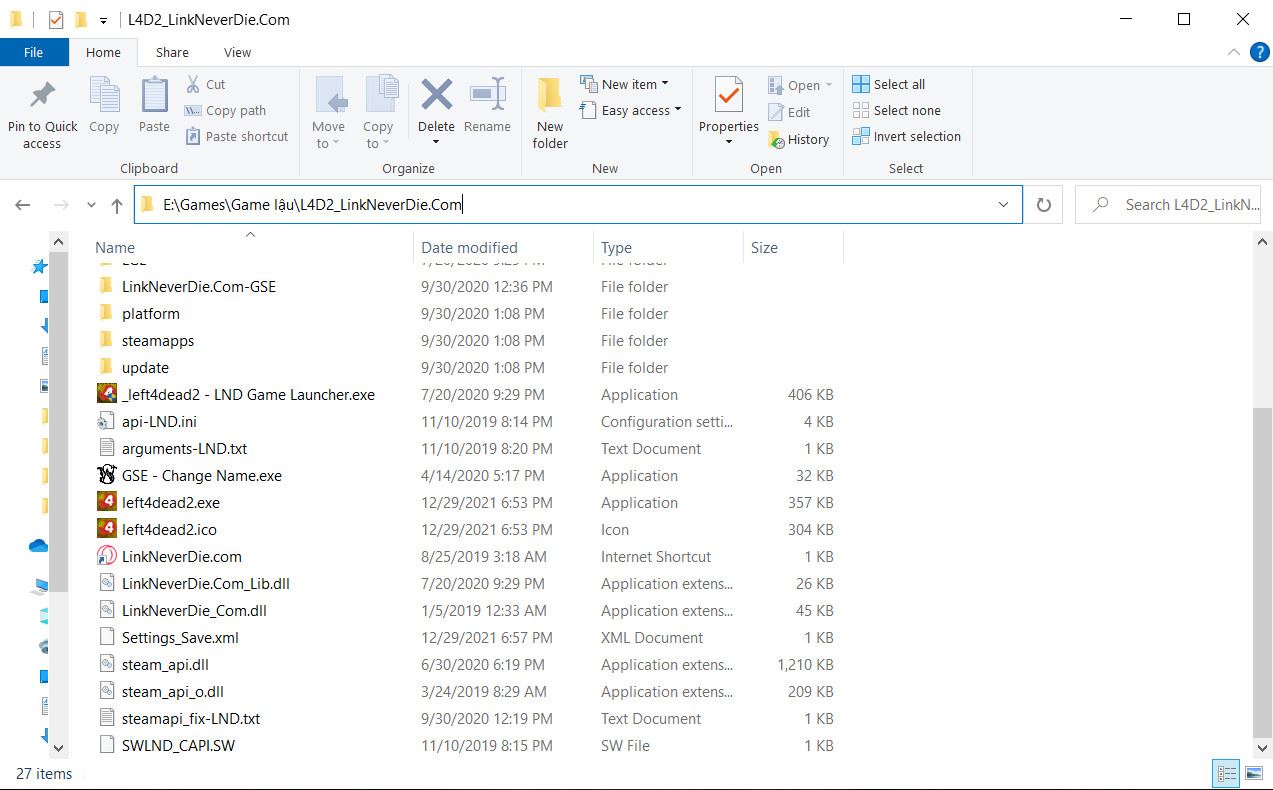Open the Easy access dropdown
This screenshot has height=790, width=1273.
640,110
